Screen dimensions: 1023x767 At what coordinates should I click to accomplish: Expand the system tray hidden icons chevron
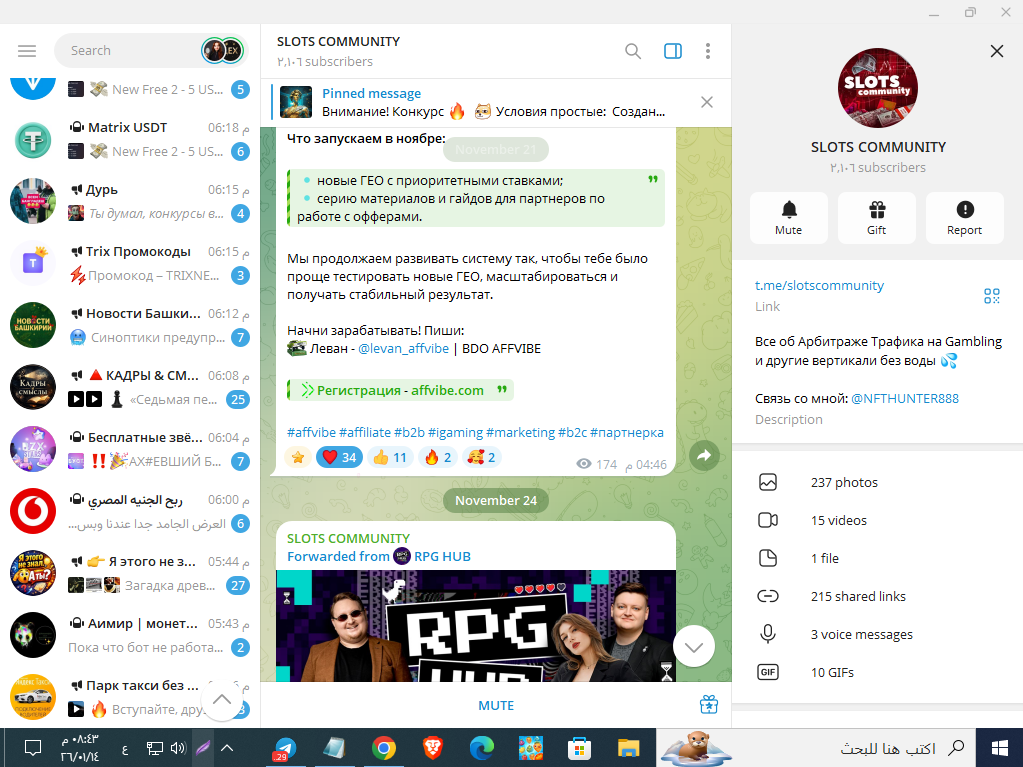[x=226, y=748]
